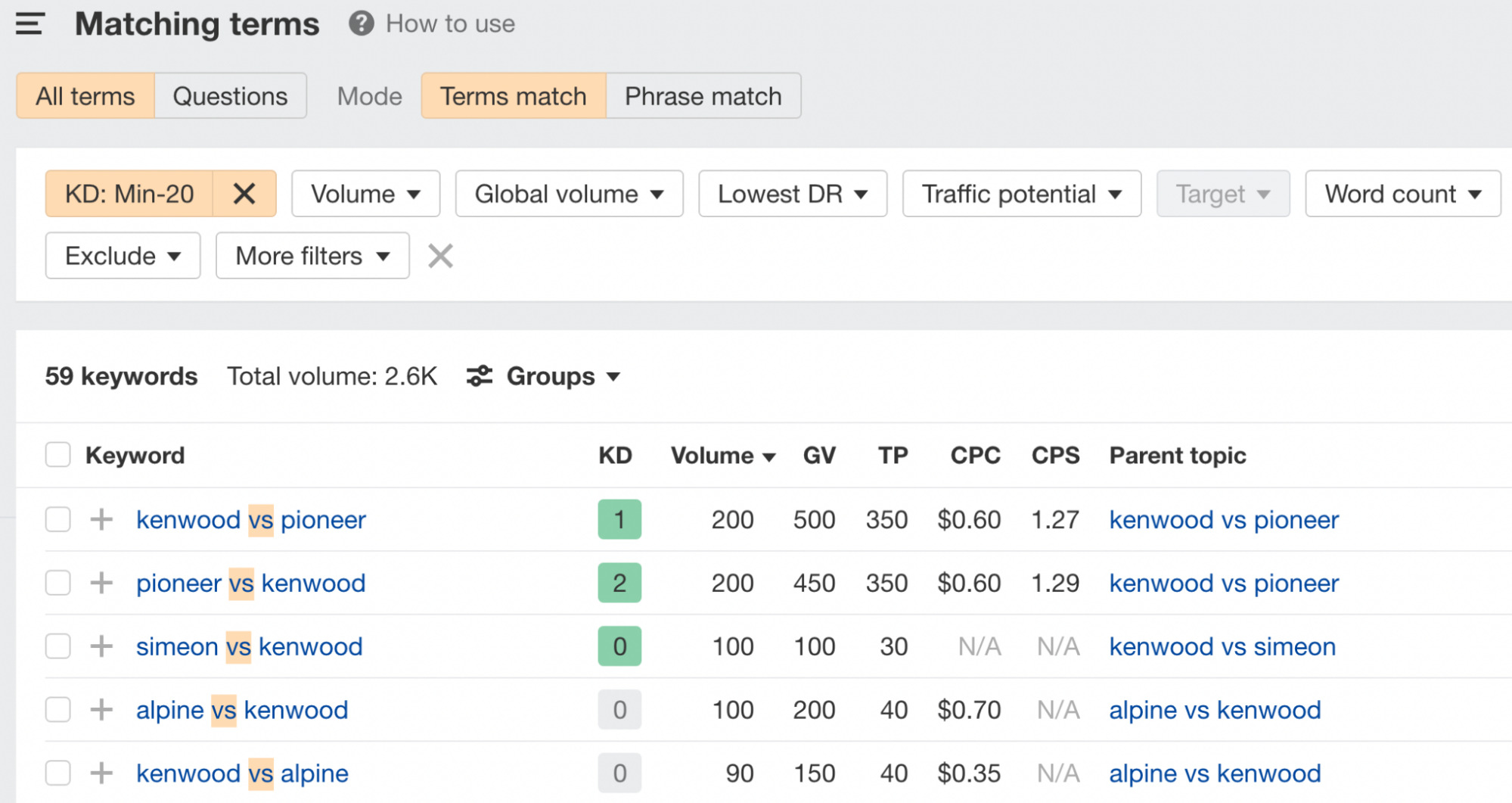
Task: Toggle the Volume column sort arrow
Action: click(768, 456)
